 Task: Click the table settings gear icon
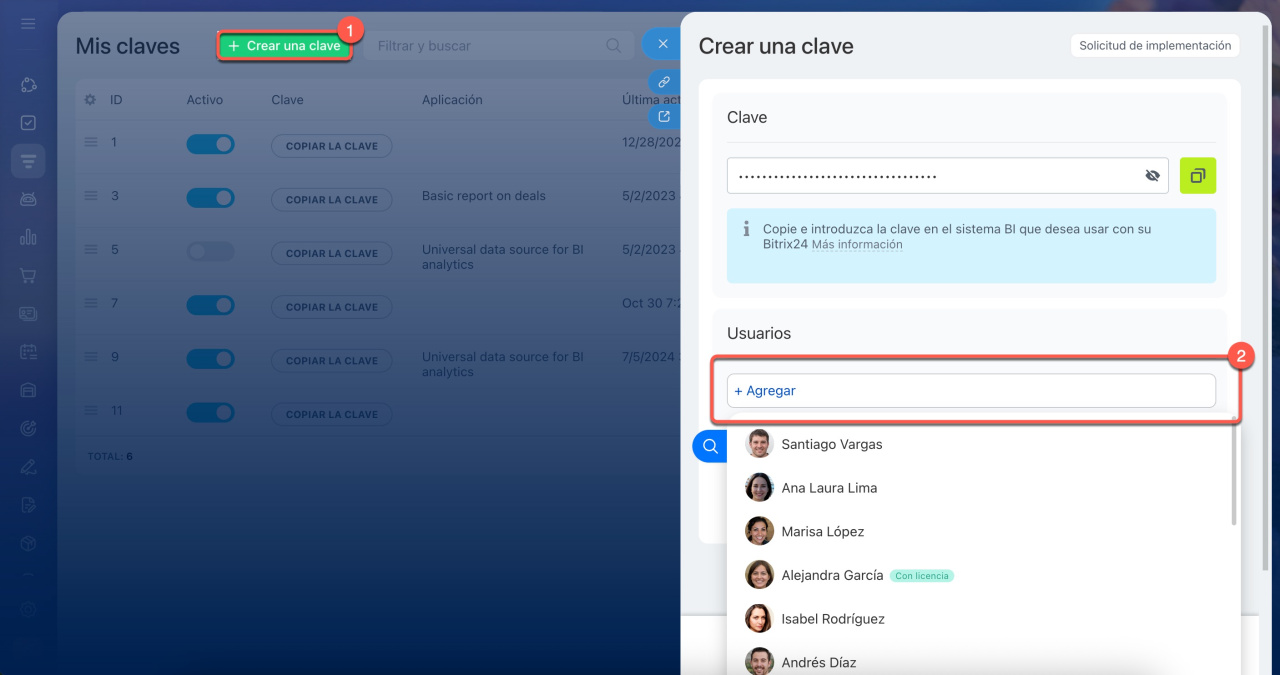pos(90,100)
